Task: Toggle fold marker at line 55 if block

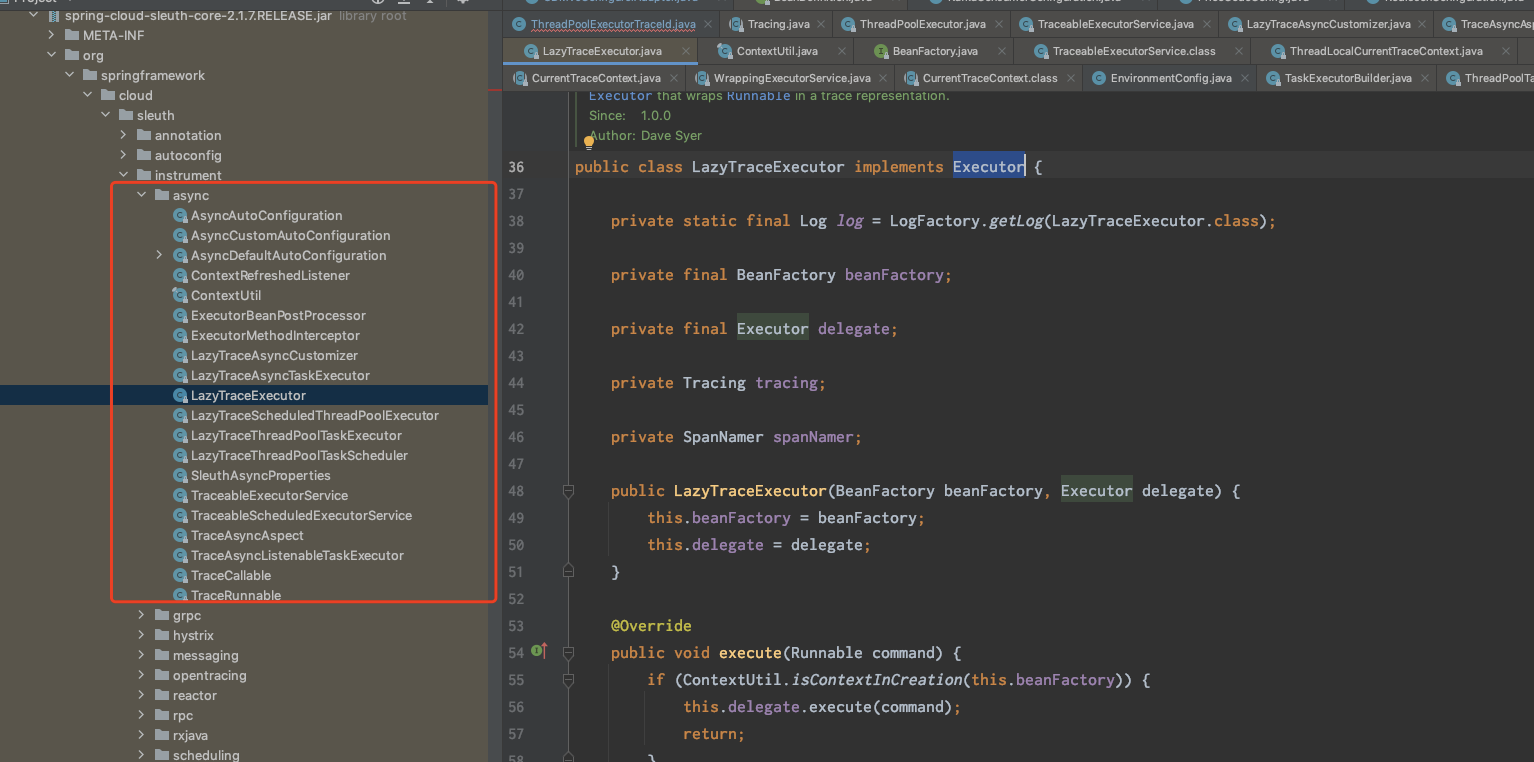Action: coord(568,680)
